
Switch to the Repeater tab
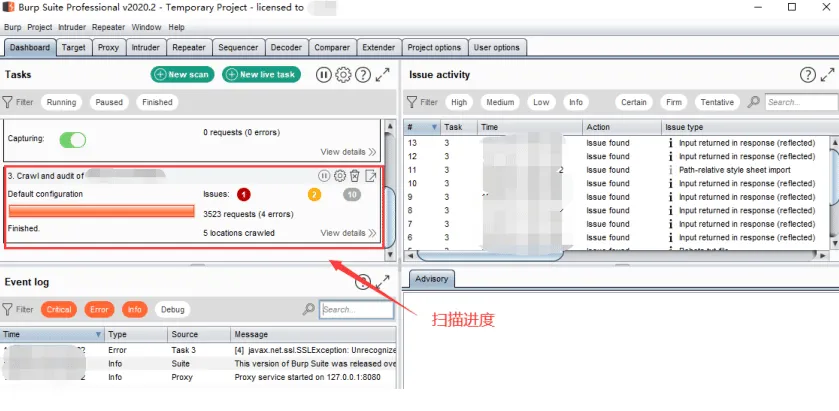(189, 48)
